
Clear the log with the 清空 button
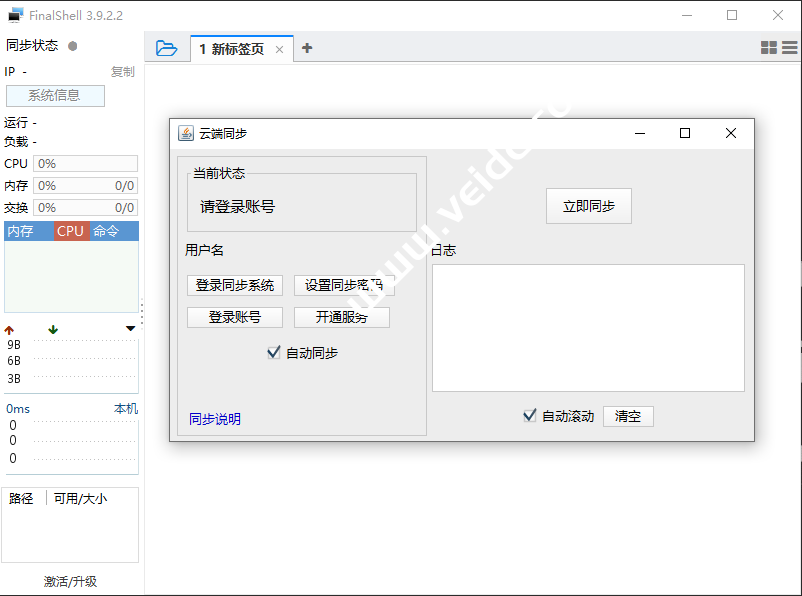pyautogui.click(x=628, y=416)
